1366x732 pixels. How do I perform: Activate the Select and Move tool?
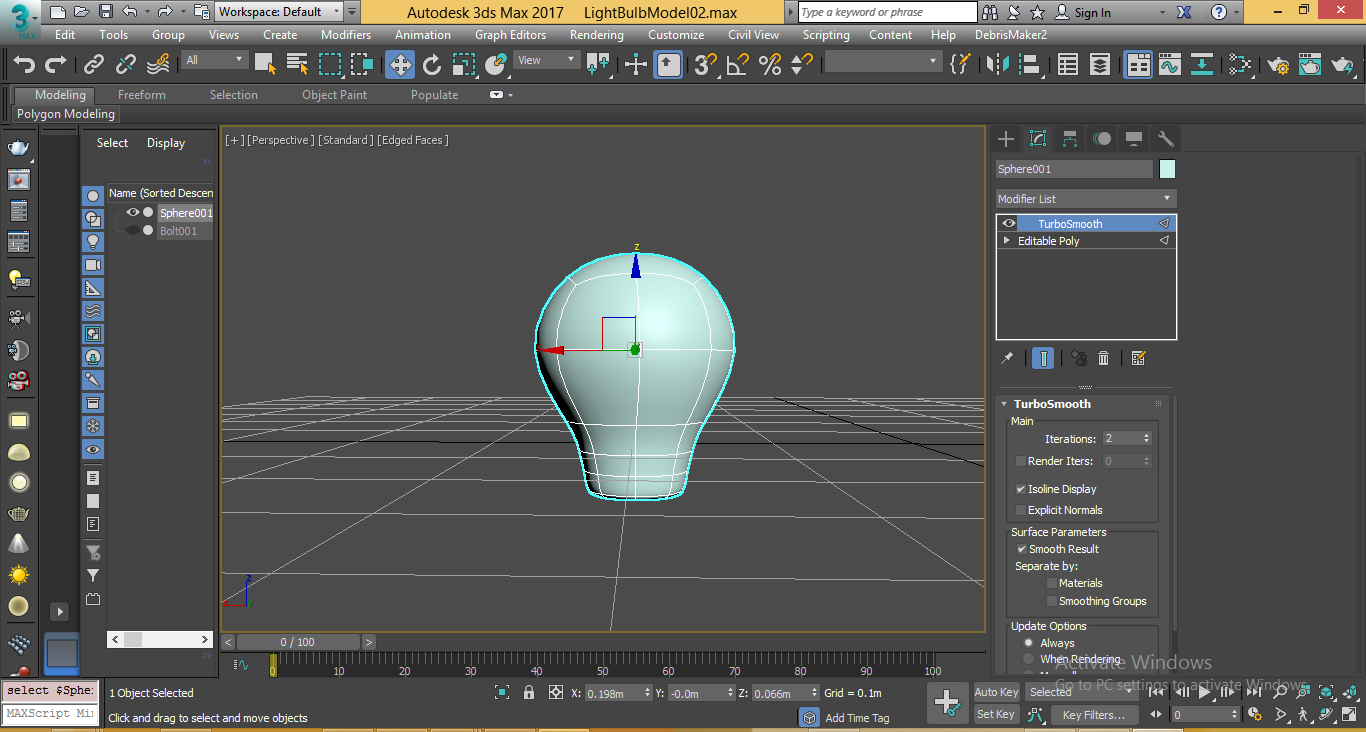[x=400, y=64]
